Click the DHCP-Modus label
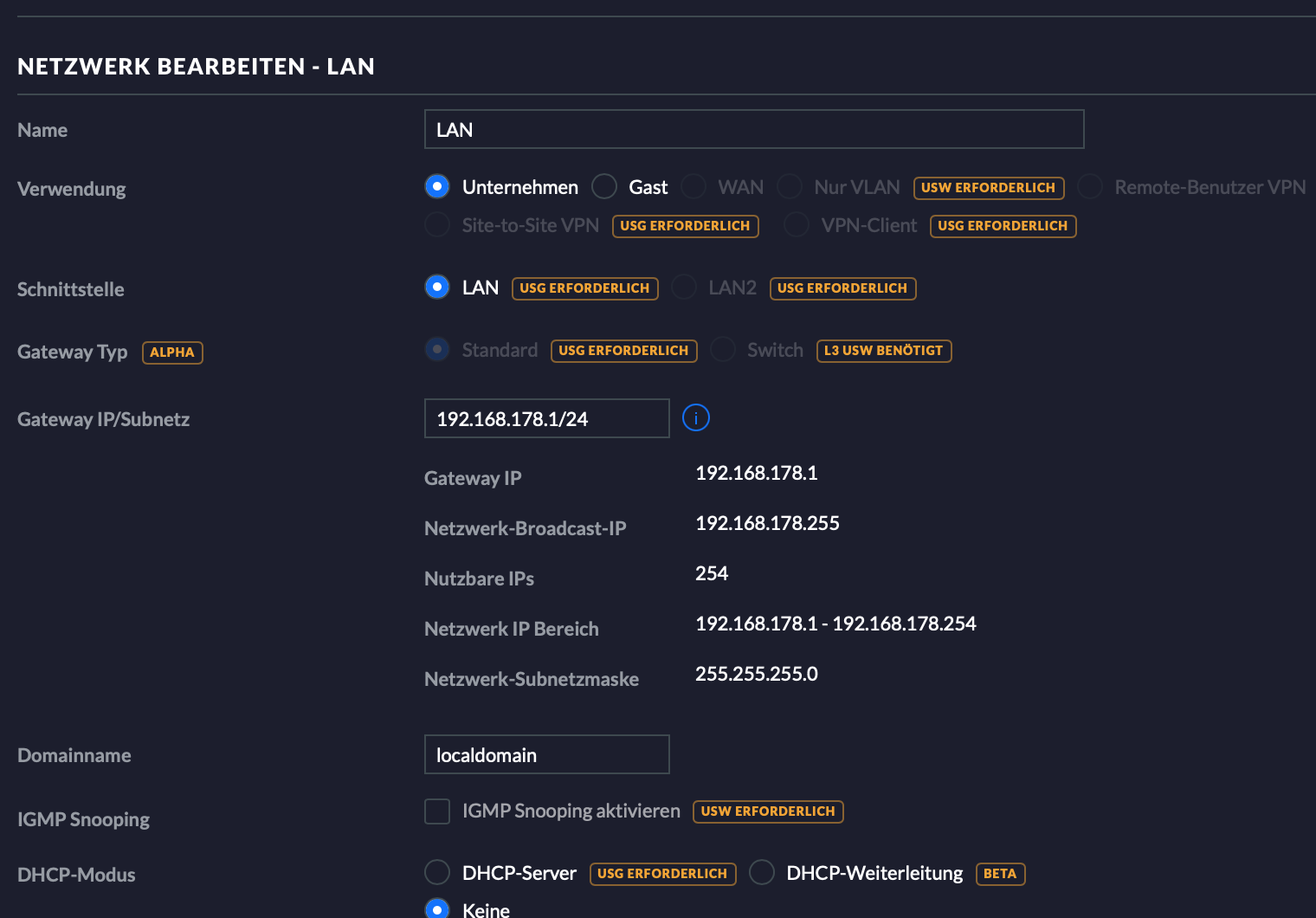1316x918 pixels. 76,875
